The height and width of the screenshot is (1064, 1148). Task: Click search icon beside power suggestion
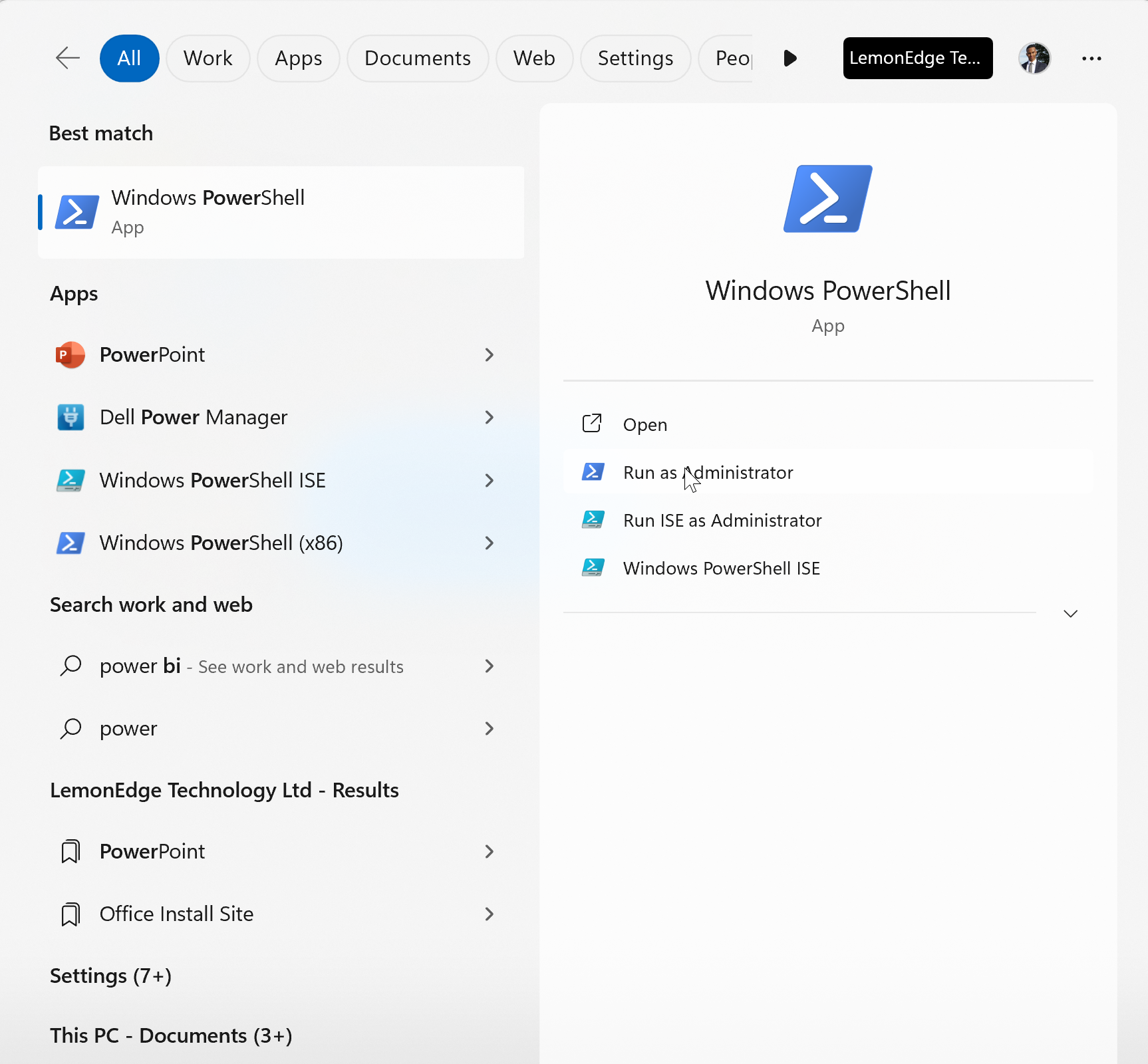click(71, 728)
